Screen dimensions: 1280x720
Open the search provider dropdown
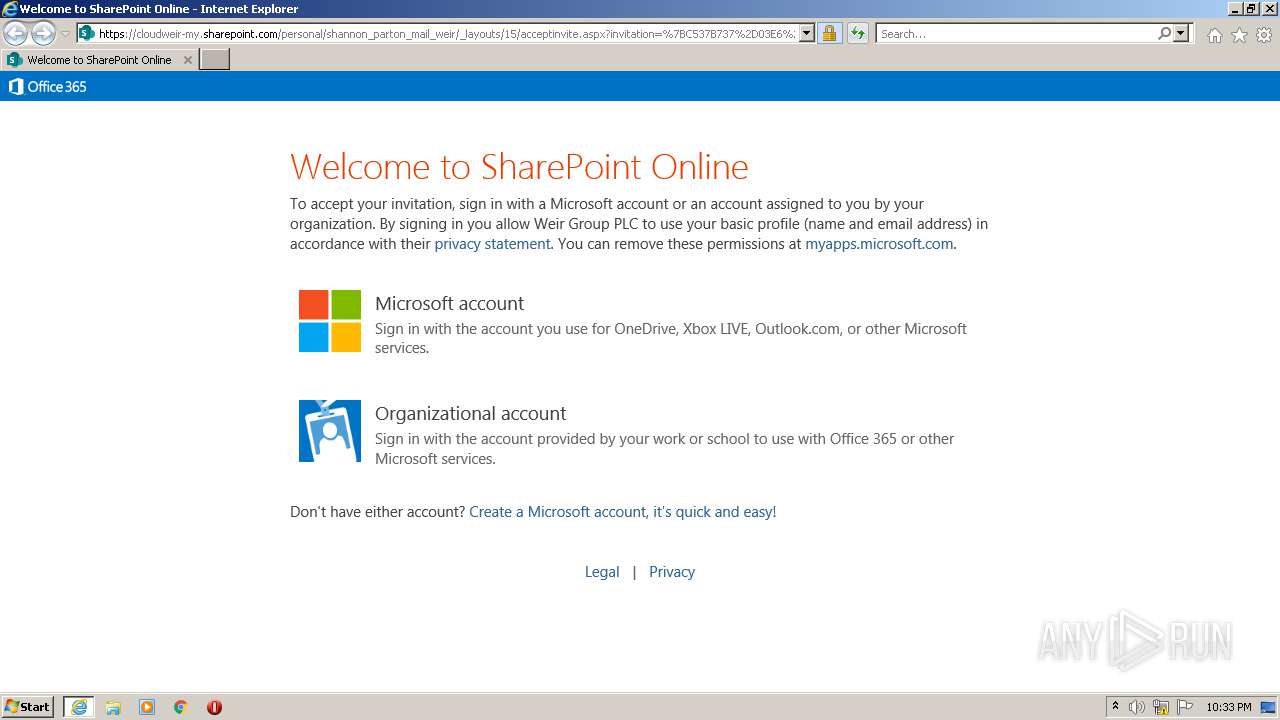(x=1182, y=33)
